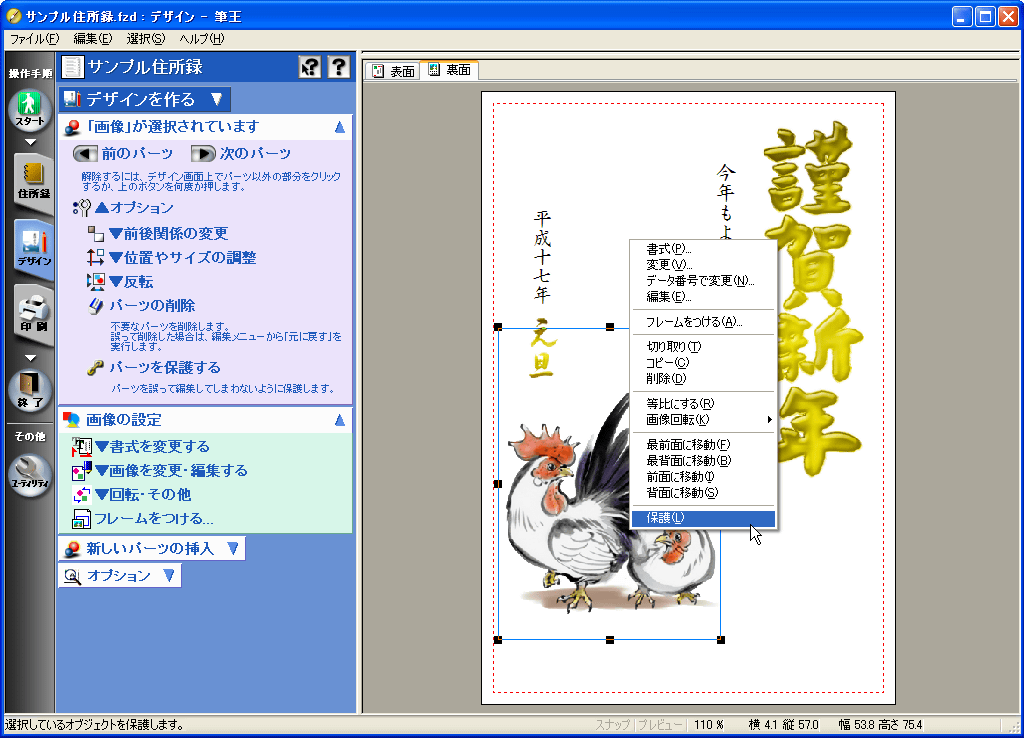Click the 反転 flip icon

coord(96,281)
